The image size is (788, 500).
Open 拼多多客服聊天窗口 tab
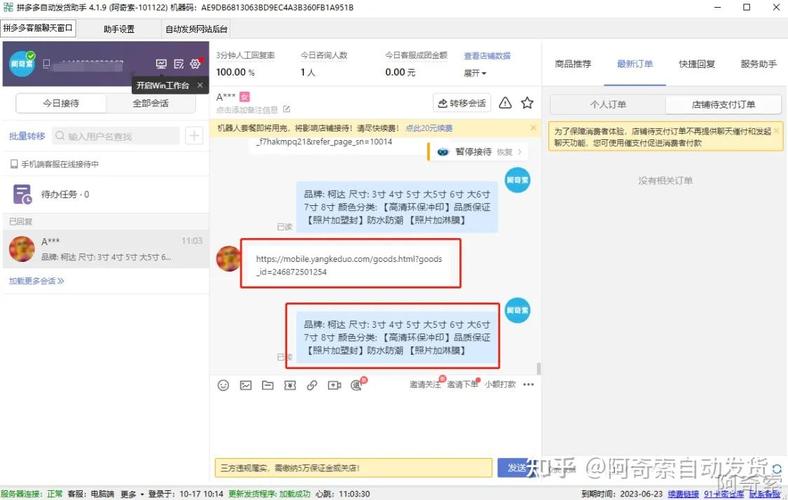coord(38,28)
